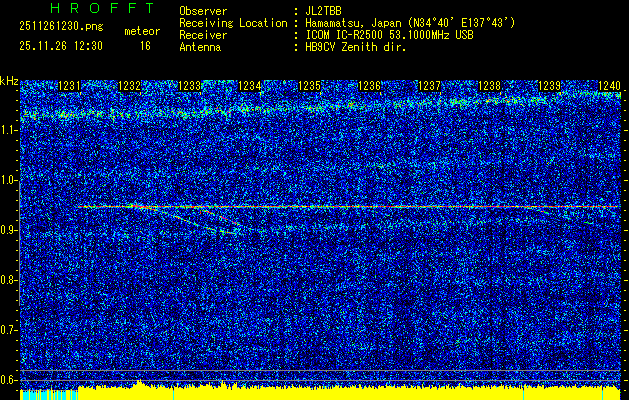Click the 1231 time marker
This screenshot has width=629, height=400.
(70, 87)
